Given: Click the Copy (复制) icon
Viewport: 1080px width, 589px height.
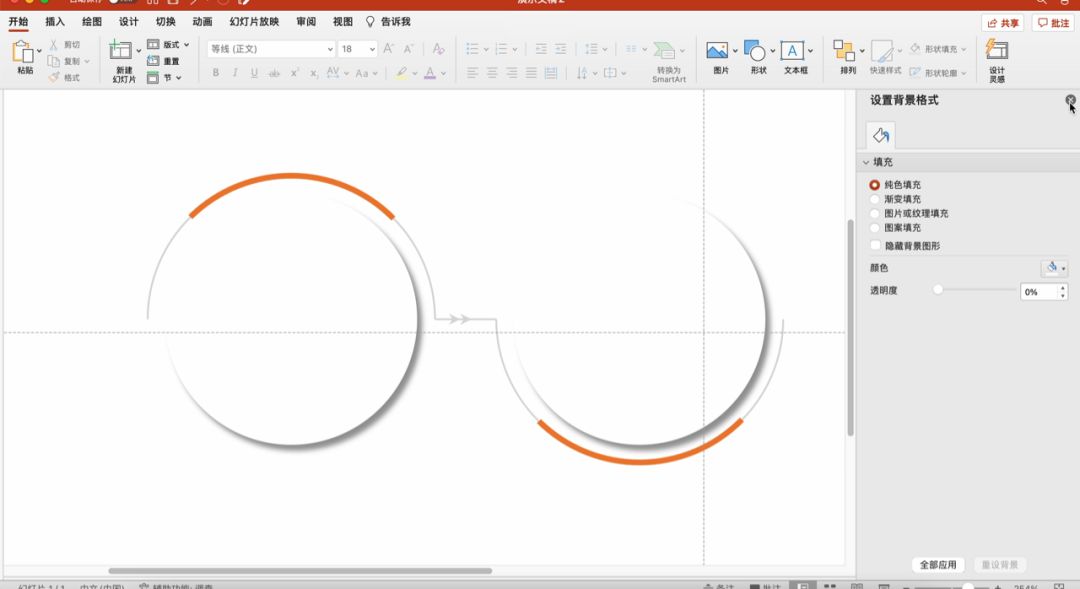Looking at the screenshot, I should tap(53, 61).
